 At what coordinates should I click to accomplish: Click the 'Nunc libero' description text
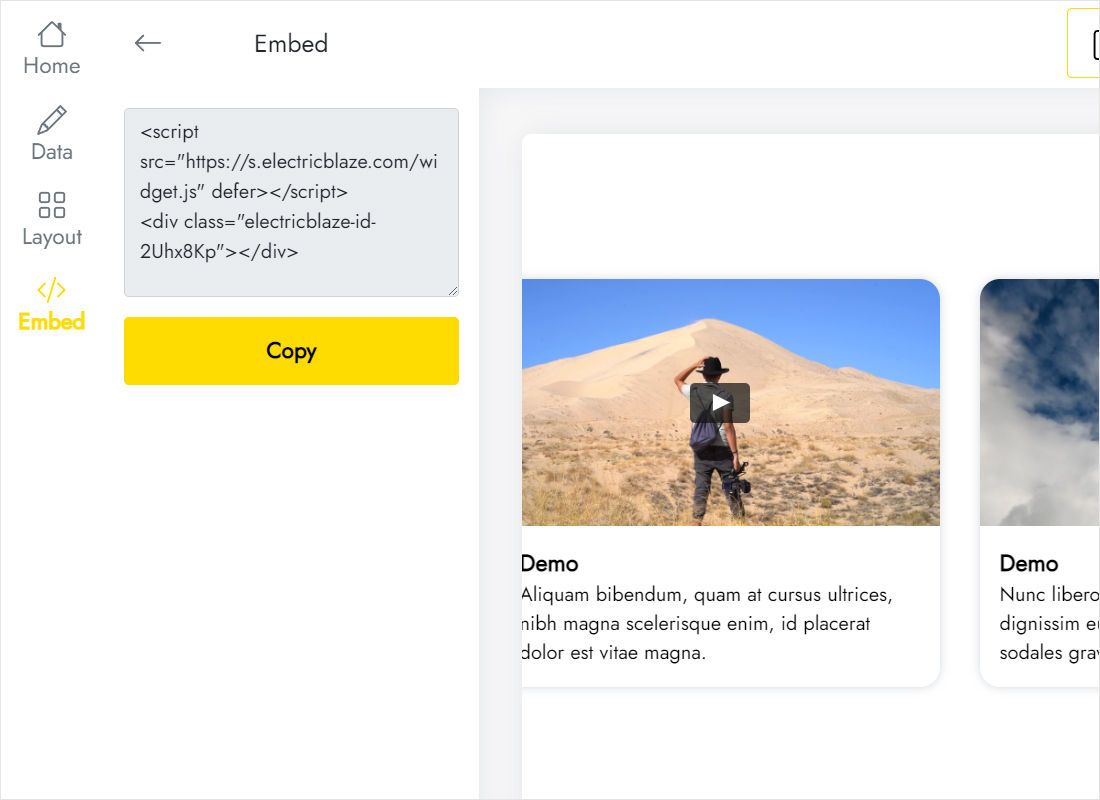click(1049, 624)
